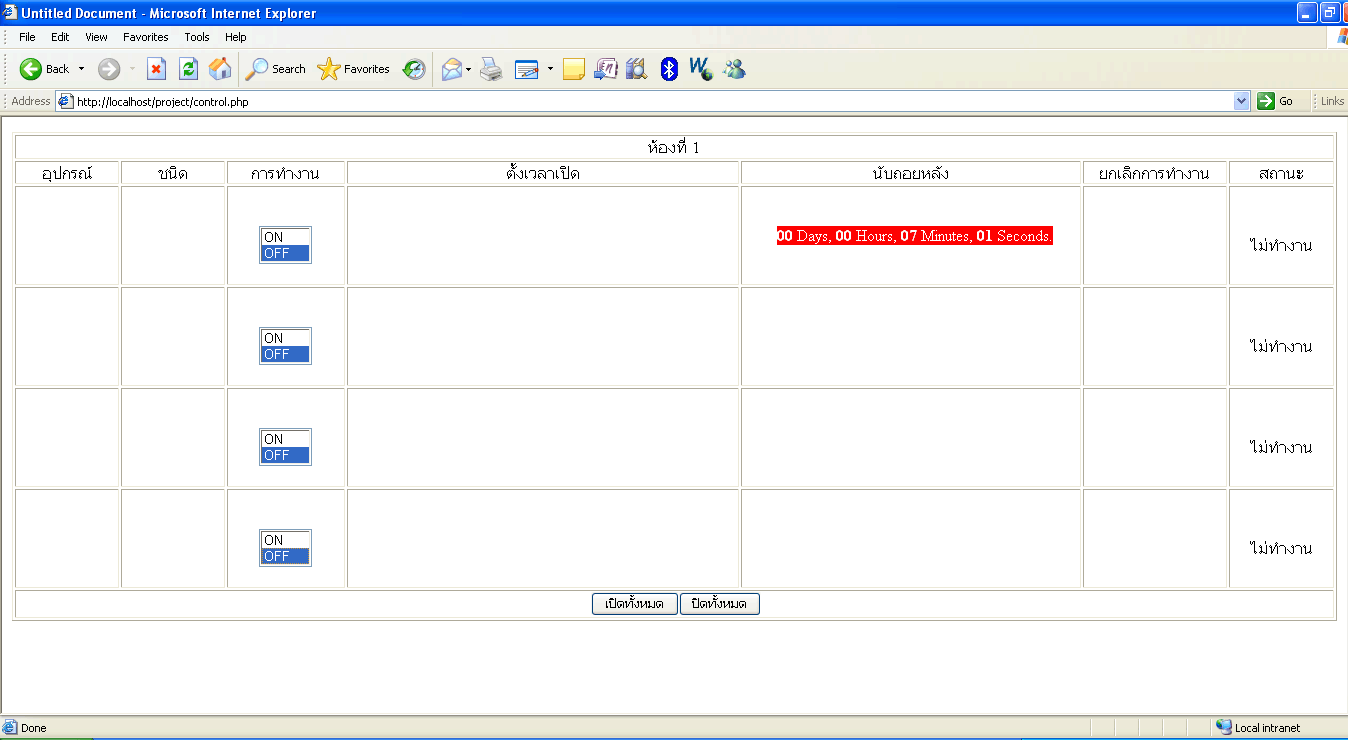Open the Research books icon
The width and height of the screenshot is (1348, 740).
[x=637, y=69]
